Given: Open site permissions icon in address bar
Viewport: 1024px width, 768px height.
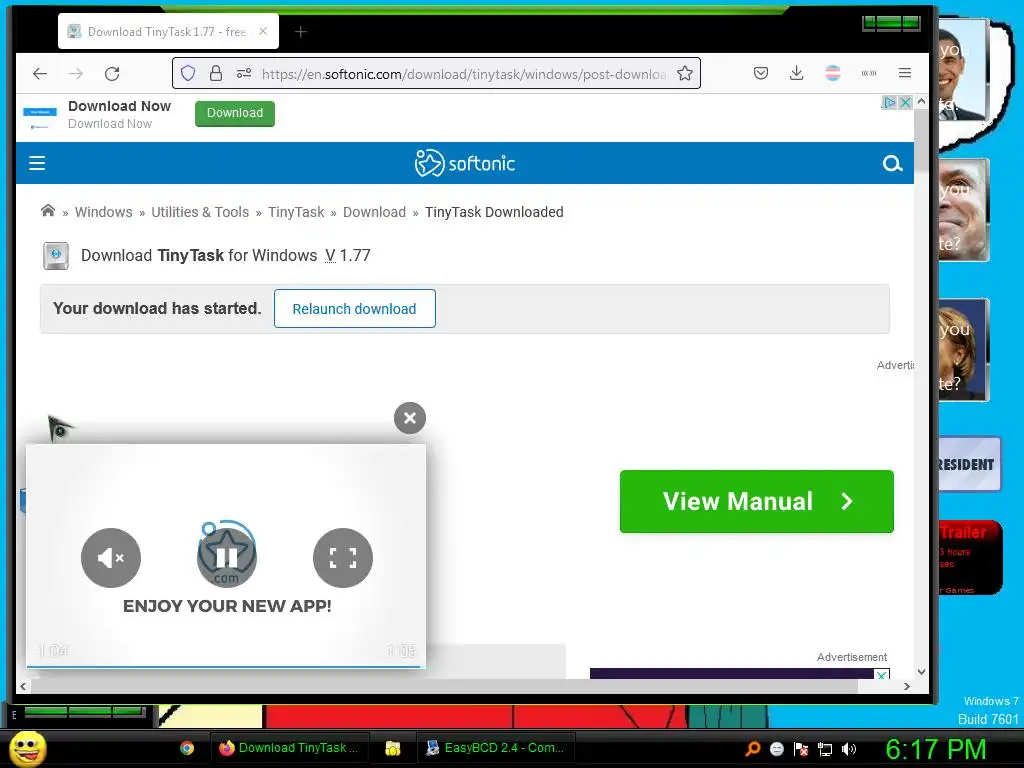Looking at the screenshot, I should [244, 73].
